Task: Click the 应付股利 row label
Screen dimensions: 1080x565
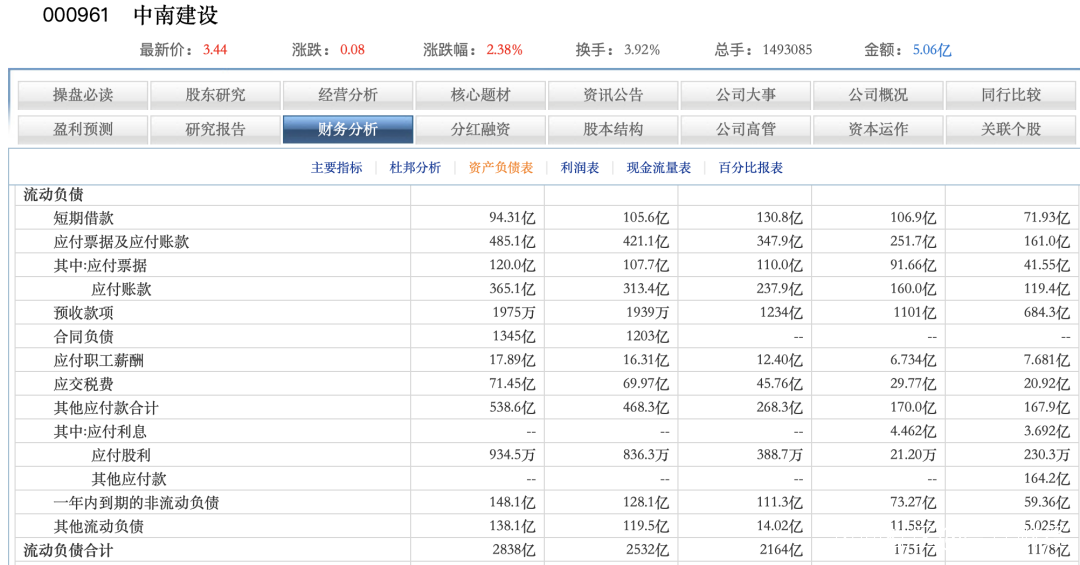Action: 121,455
